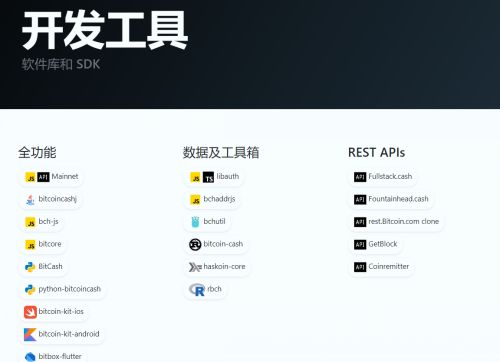500x362 pixels.
Task: Click the R language icon beside rbch
Action: [197, 290]
